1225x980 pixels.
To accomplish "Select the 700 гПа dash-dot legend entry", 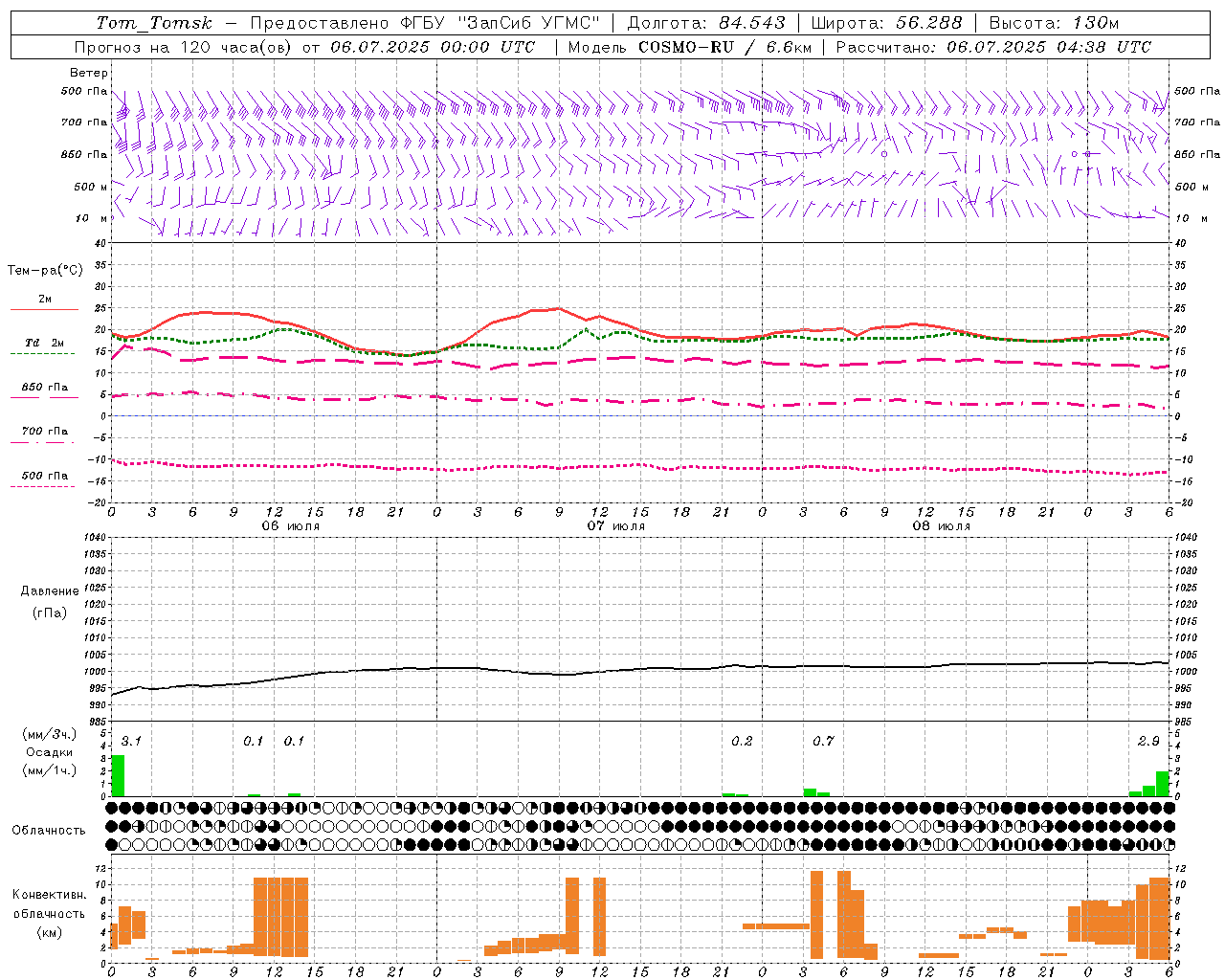I will (x=44, y=435).
